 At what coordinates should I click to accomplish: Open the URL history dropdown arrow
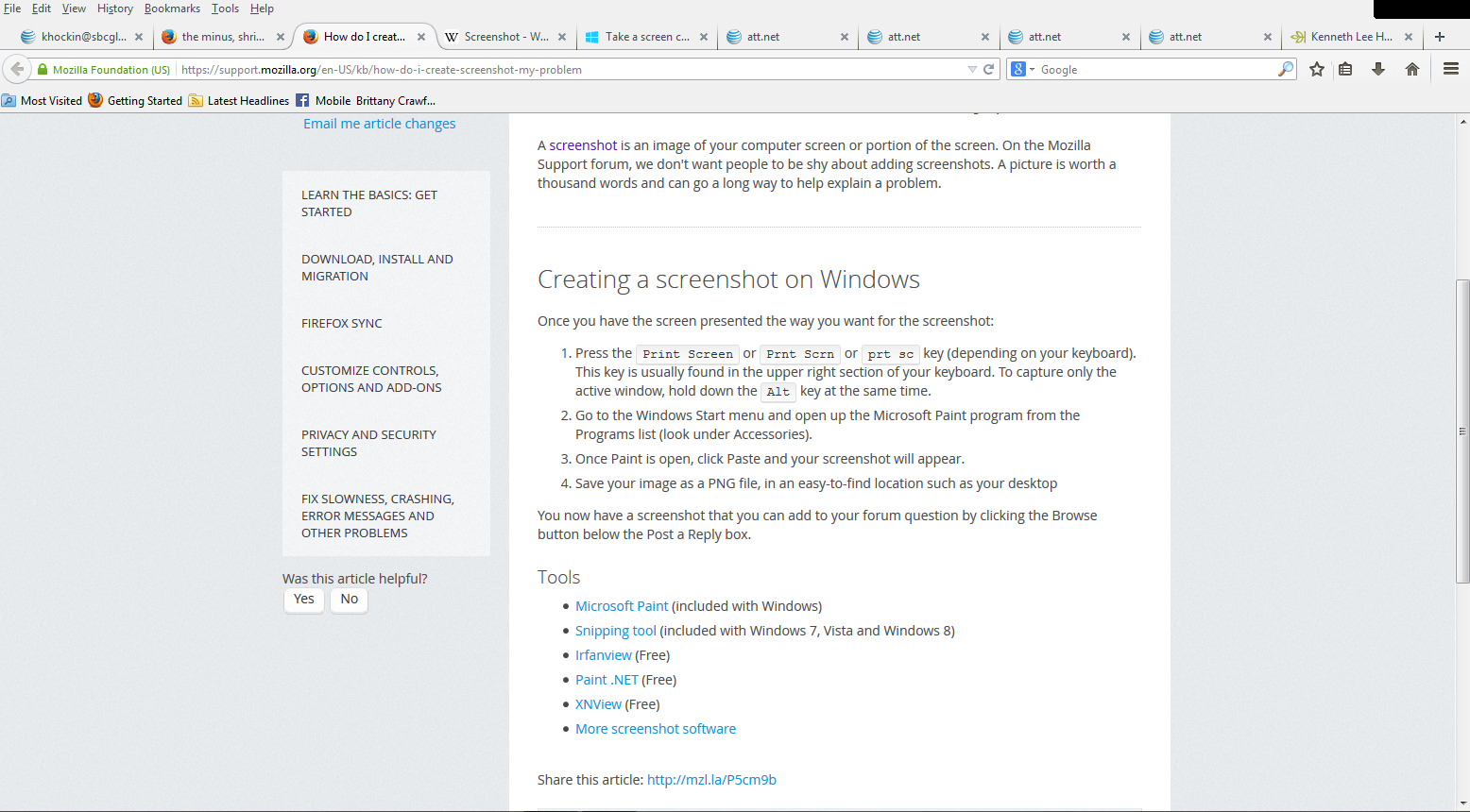tap(972, 69)
